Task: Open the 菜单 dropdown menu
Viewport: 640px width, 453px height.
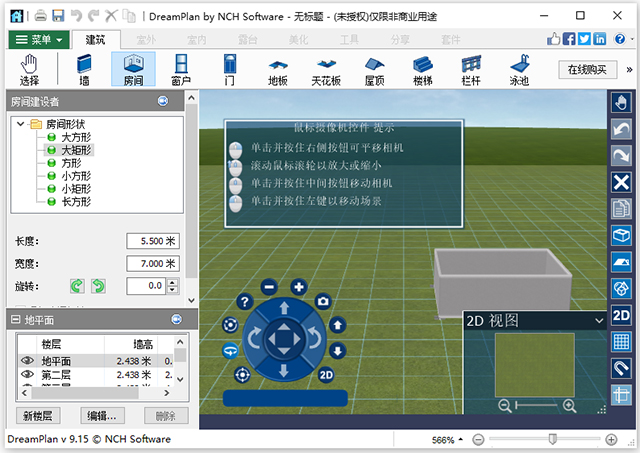Action: [41, 39]
